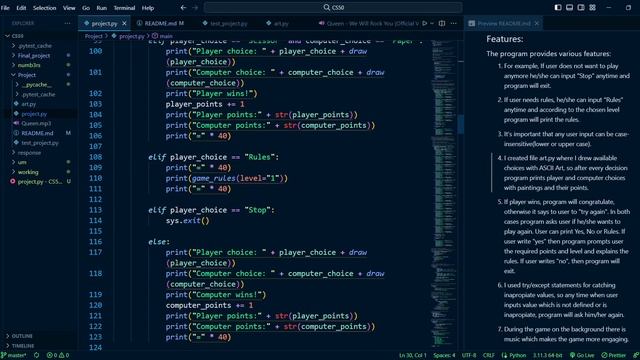Image resolution: width=640 pixels, height=360 pixels.
Task: Open the Terminal menu
Action: pos(124,8)
